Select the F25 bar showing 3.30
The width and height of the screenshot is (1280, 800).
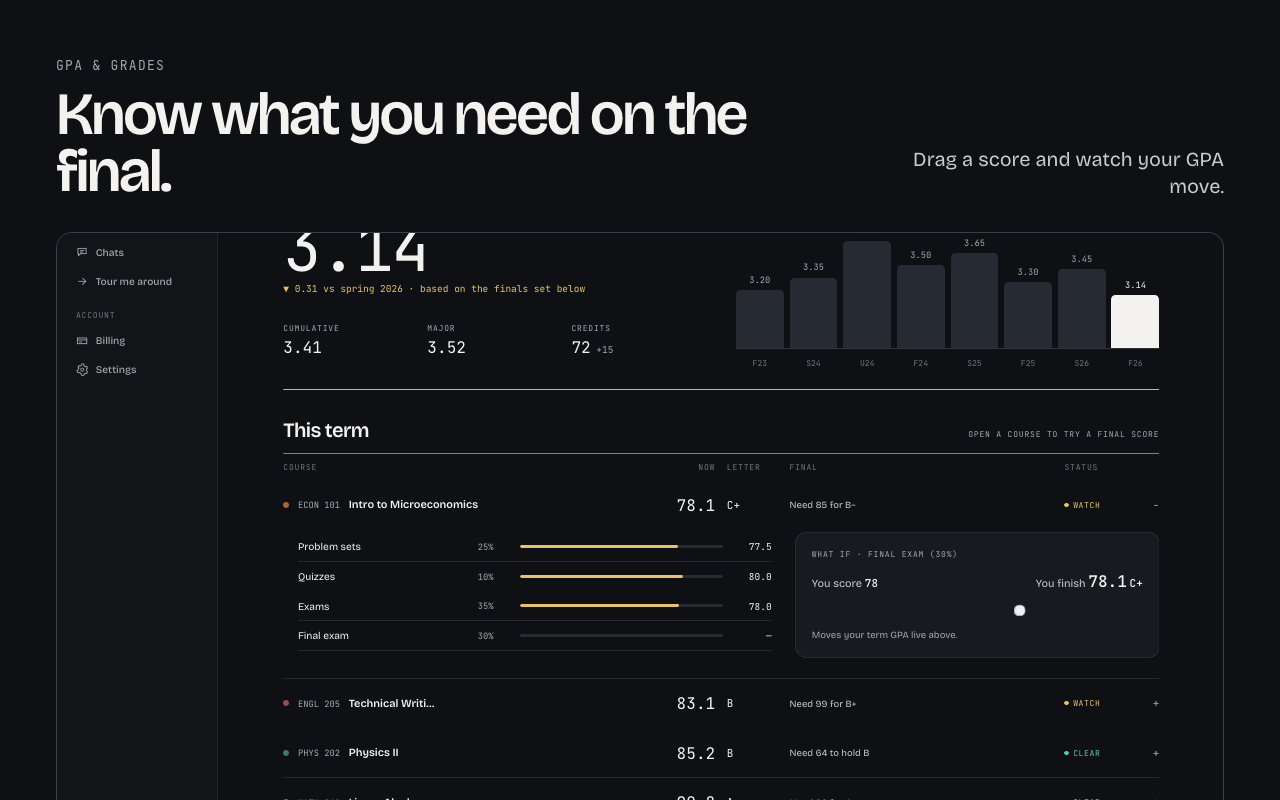pyautogui.click(x=1028, y=315)
